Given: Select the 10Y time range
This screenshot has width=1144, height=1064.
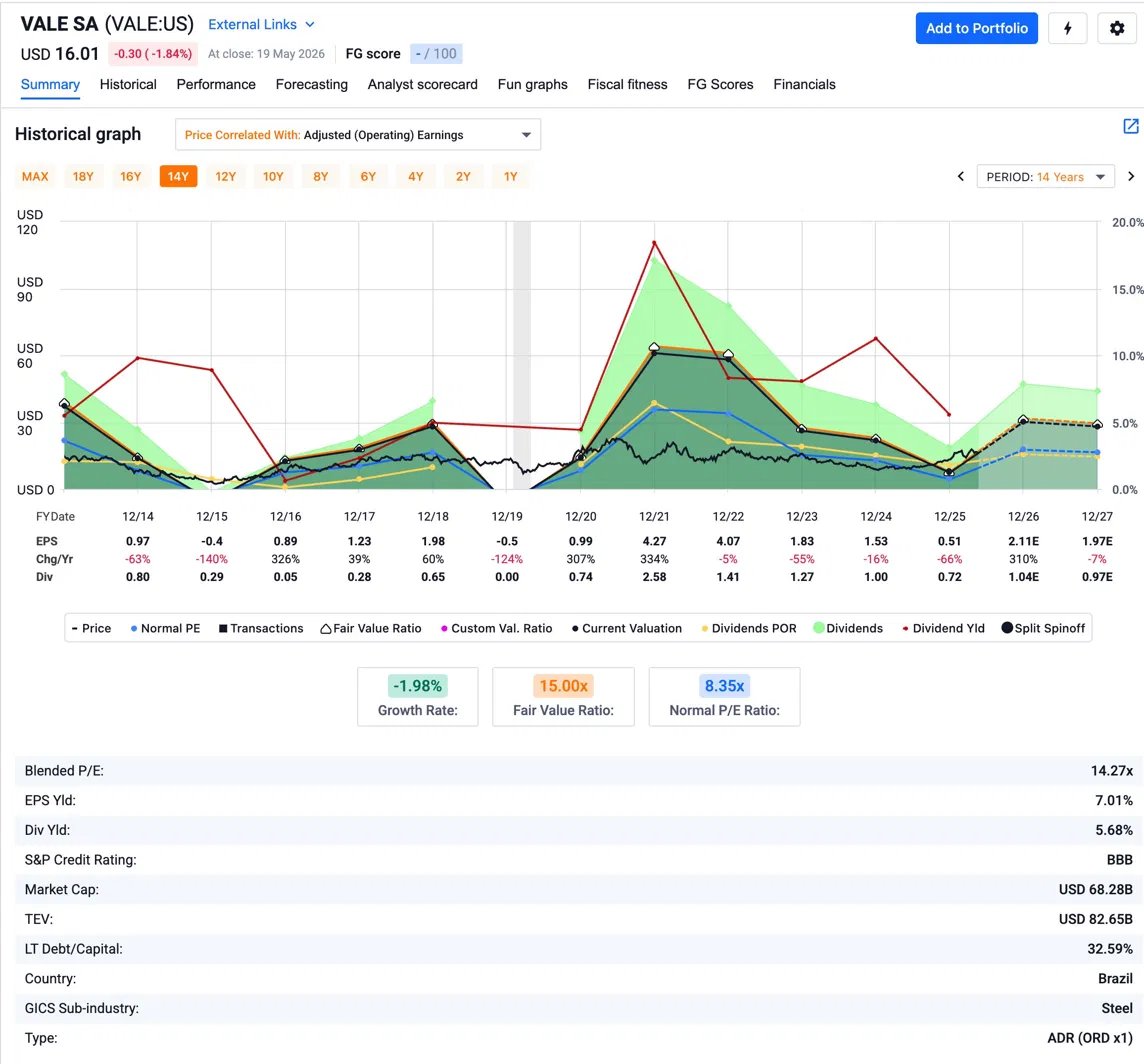Looking at the screenshot, I should click(x=273, y=177).
